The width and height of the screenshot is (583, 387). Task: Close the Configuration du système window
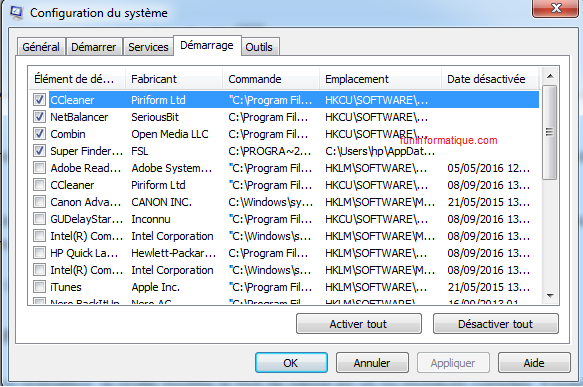[x=555, y=7]
